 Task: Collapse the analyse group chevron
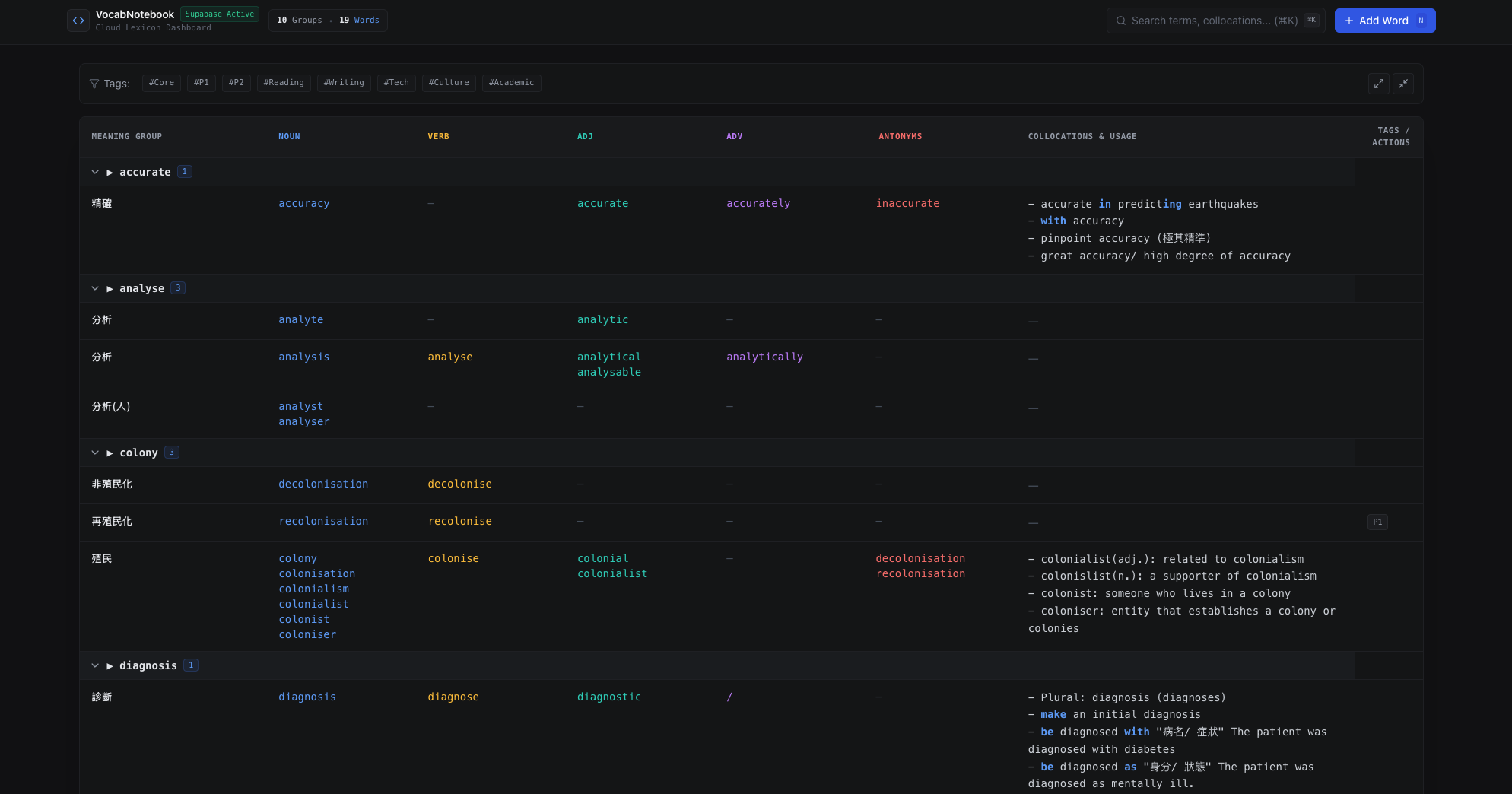click(95, 288)
